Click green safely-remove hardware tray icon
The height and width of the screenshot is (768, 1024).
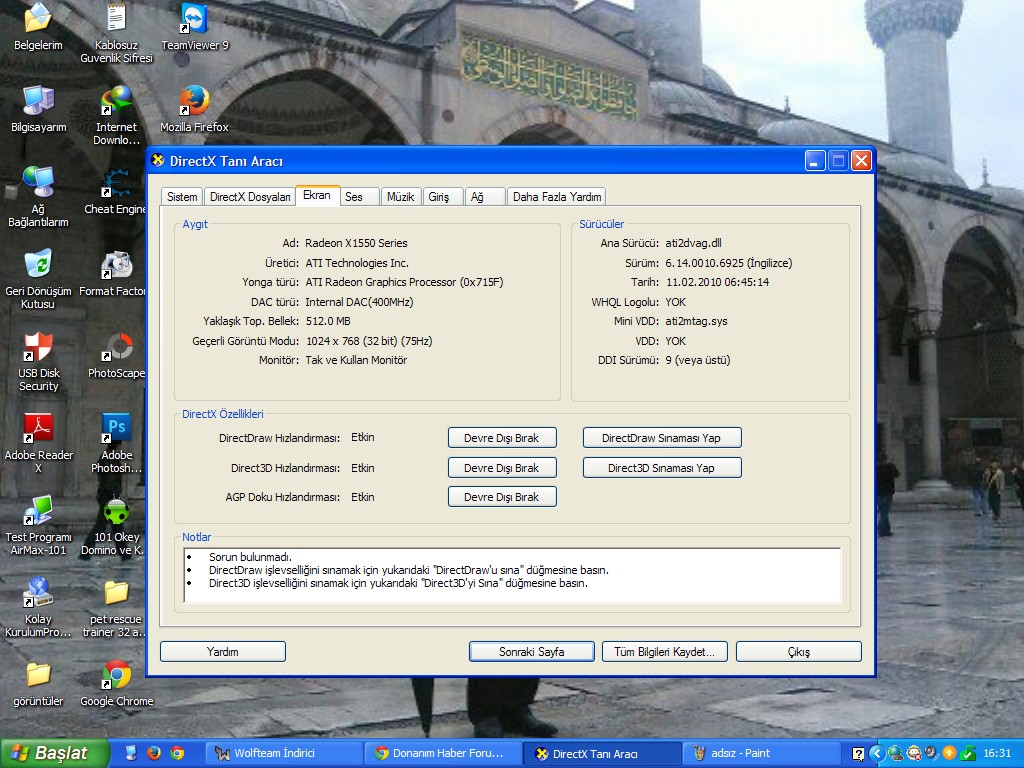968,753
